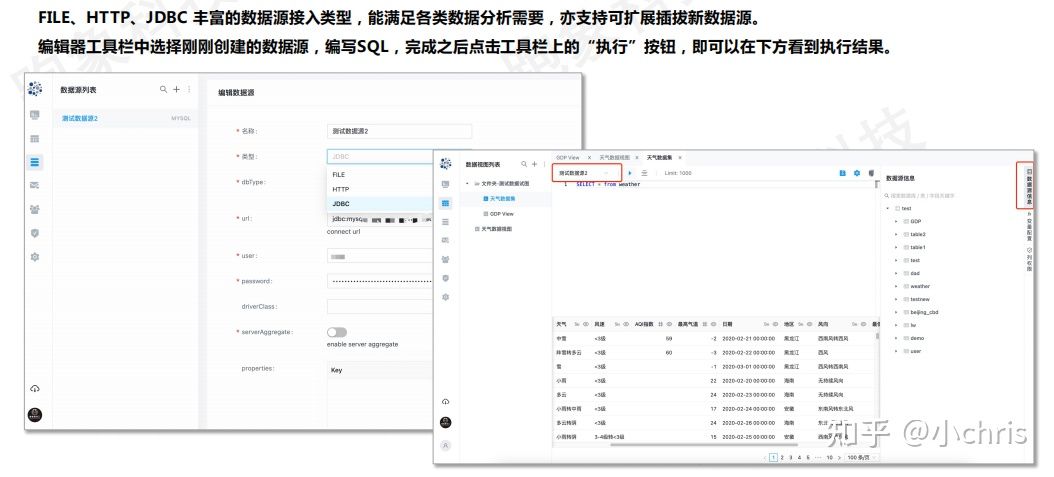Click the password input field

click(x=380, y=281)
